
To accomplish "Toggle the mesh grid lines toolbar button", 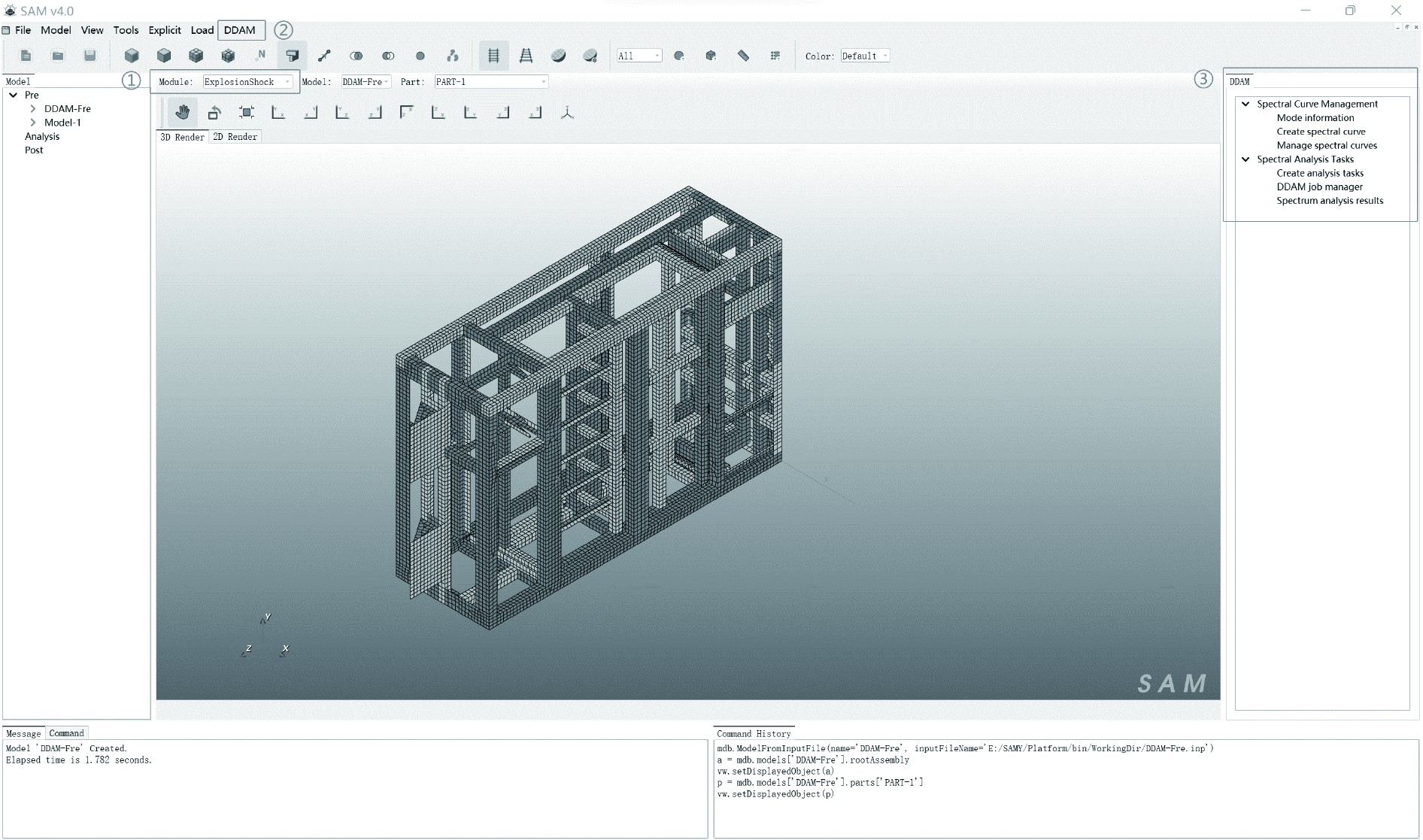I will pos(493,56).
